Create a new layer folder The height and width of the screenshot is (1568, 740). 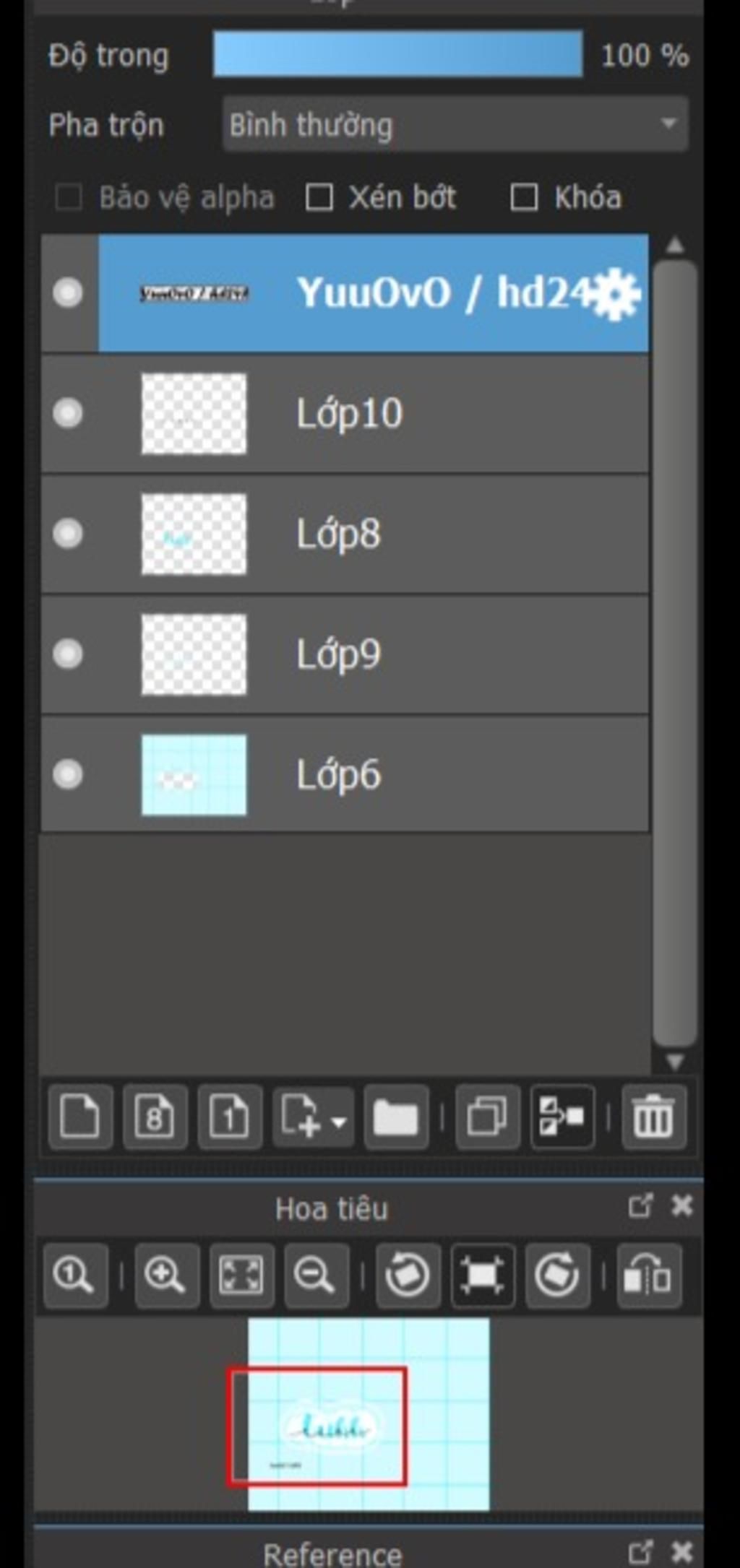coord(396,1117)
